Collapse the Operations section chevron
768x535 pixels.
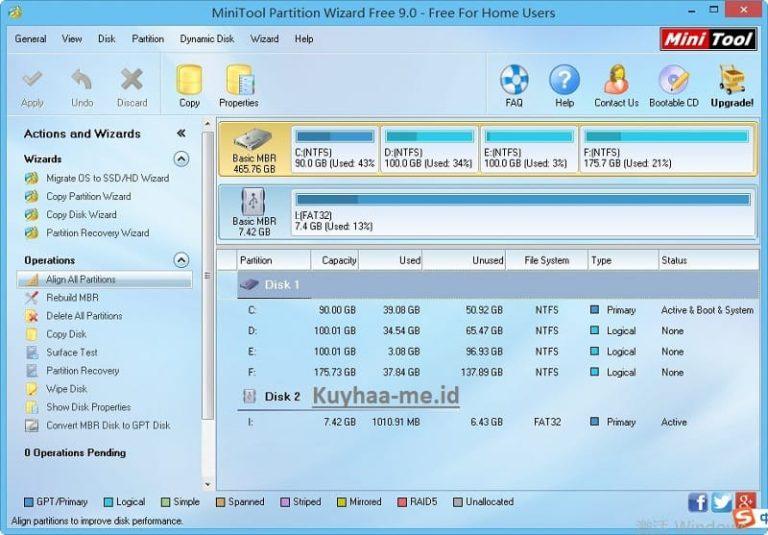tap(181, 260)
